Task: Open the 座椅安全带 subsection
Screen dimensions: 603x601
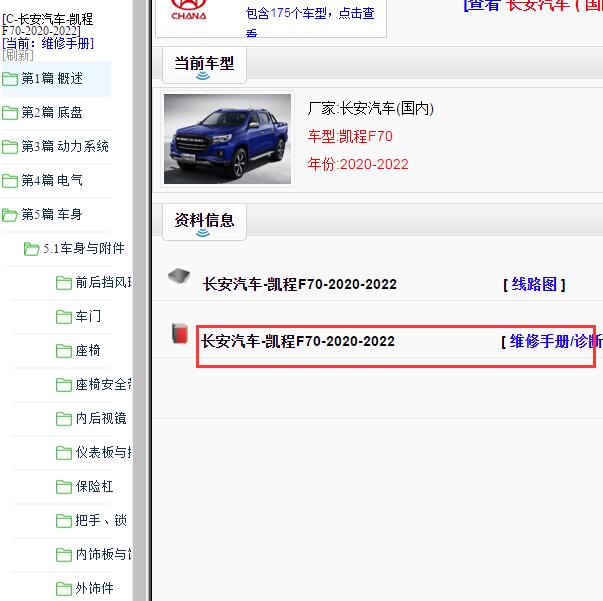Action: pyautogui.click(x=104, y=384)
